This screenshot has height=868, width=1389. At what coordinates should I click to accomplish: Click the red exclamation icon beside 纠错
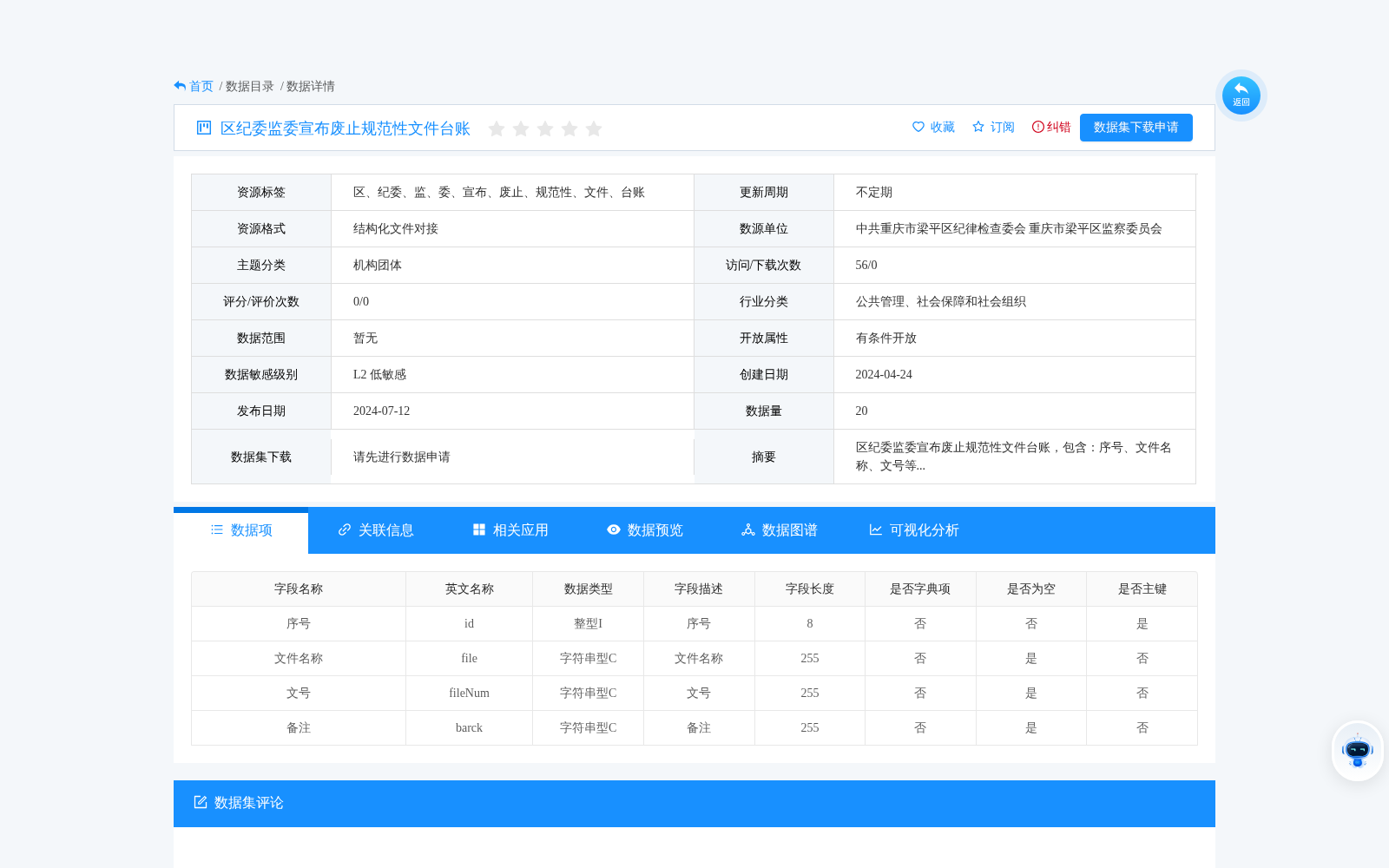click(1038, 127)
